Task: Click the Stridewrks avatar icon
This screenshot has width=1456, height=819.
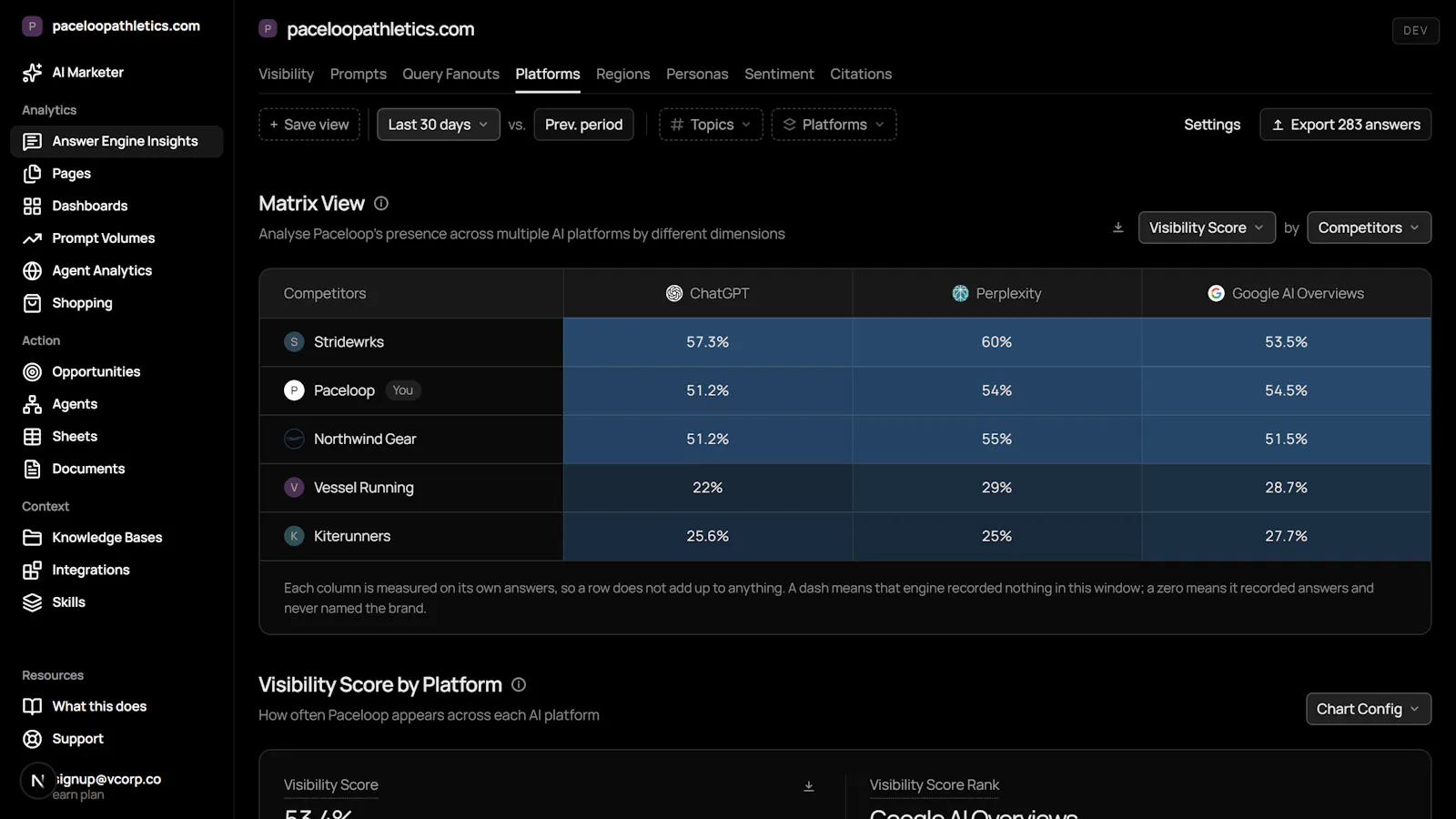Action: (x=294, y=342)
